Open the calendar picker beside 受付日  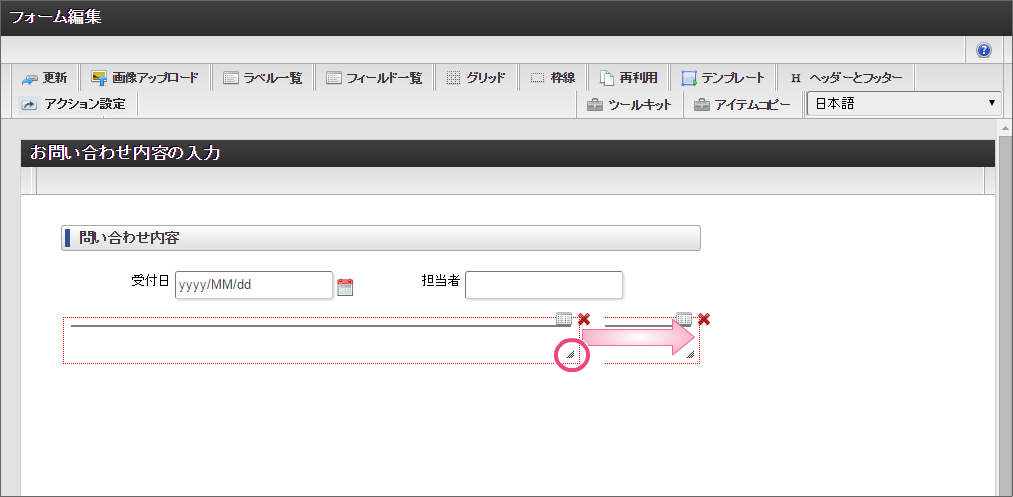pos(346,287)
